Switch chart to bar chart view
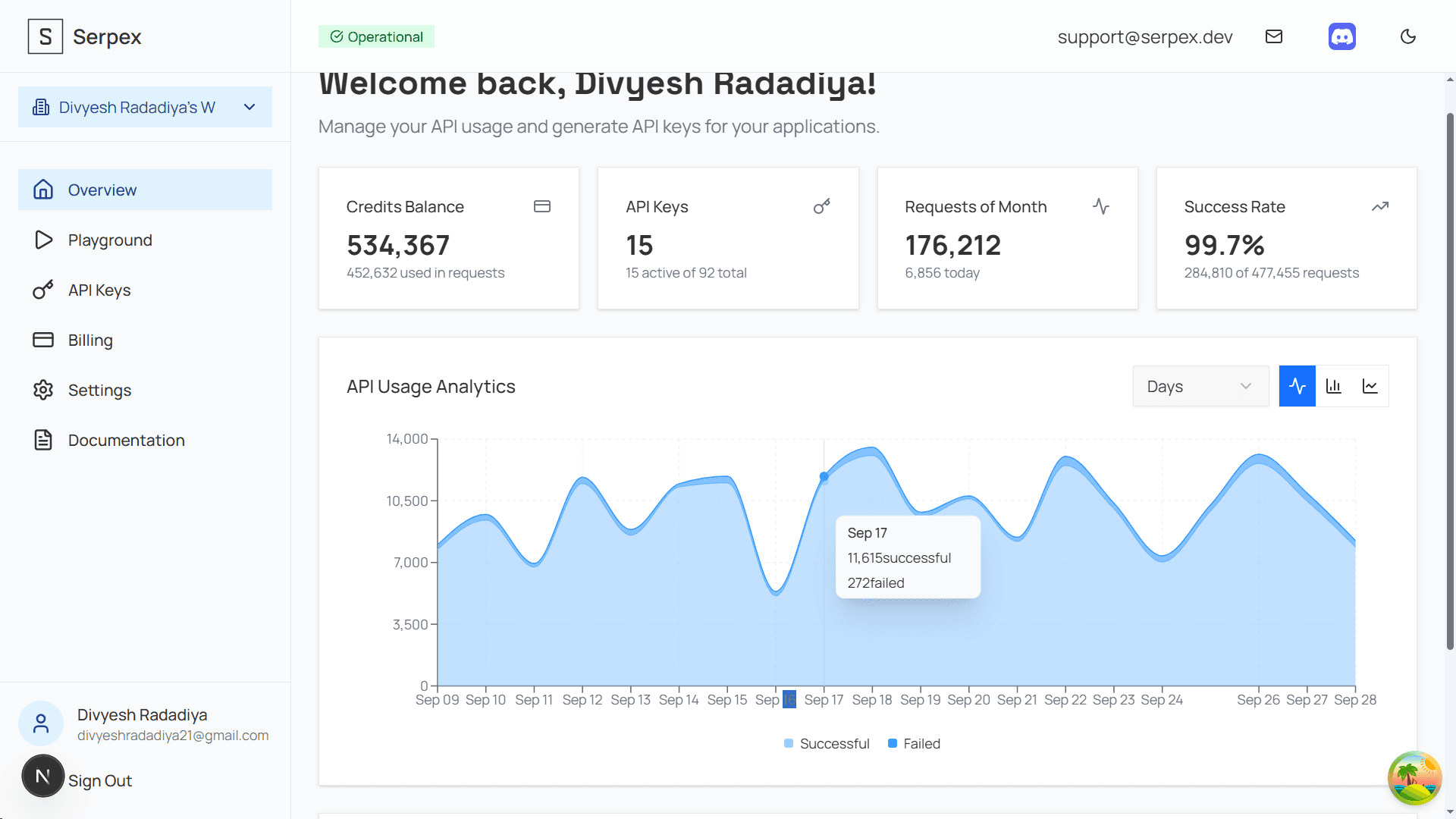Image resolution: width=1456 pixels, height=819 pixels. click(1334, 385)
